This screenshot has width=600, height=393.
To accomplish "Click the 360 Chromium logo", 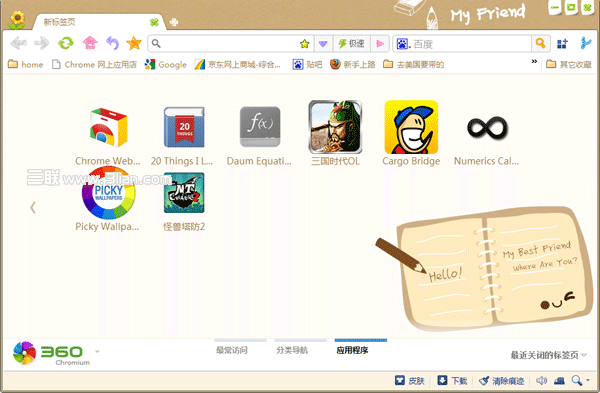I will [51, 352].
